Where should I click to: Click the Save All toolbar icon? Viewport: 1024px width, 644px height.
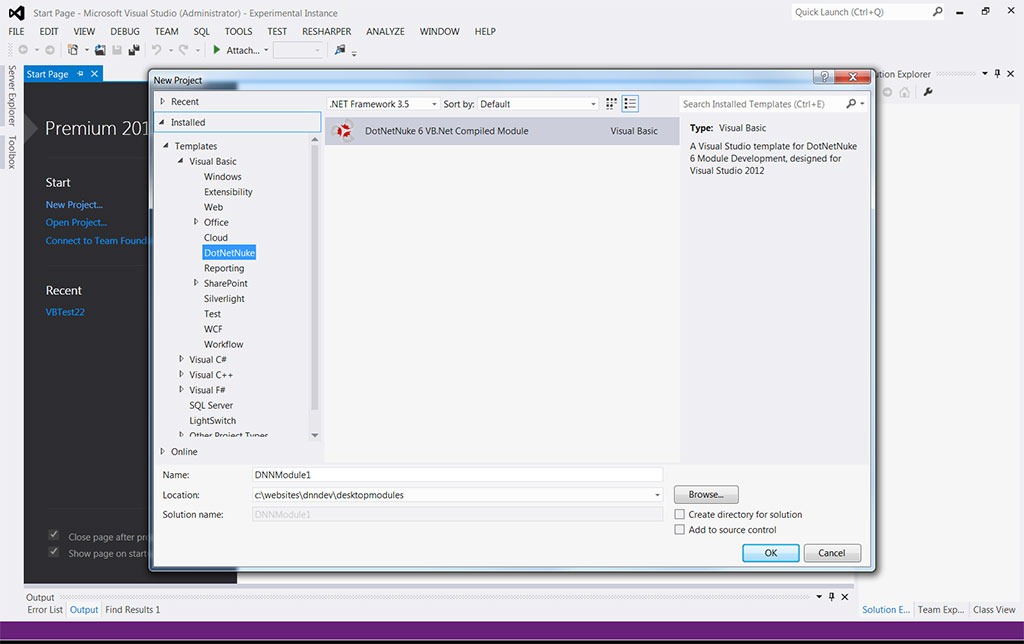(134, 50)
